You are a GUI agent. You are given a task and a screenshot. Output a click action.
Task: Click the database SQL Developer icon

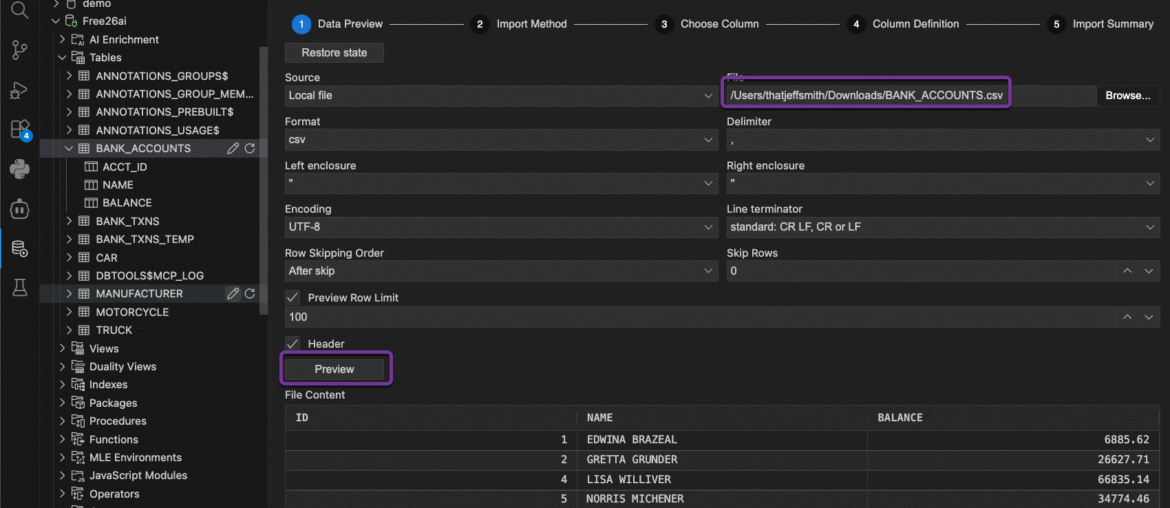pyautogui.click(x=19, y=248)
